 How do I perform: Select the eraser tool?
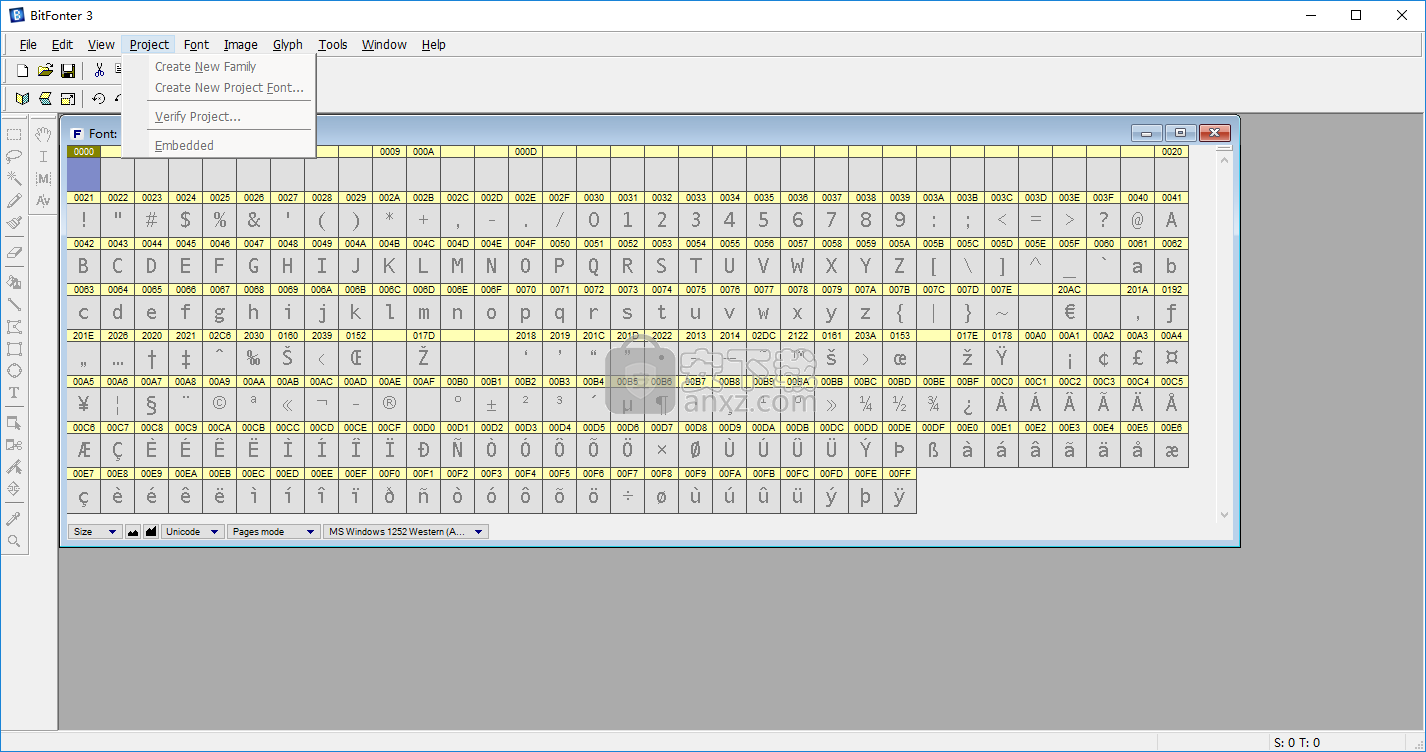click(14, 253)
